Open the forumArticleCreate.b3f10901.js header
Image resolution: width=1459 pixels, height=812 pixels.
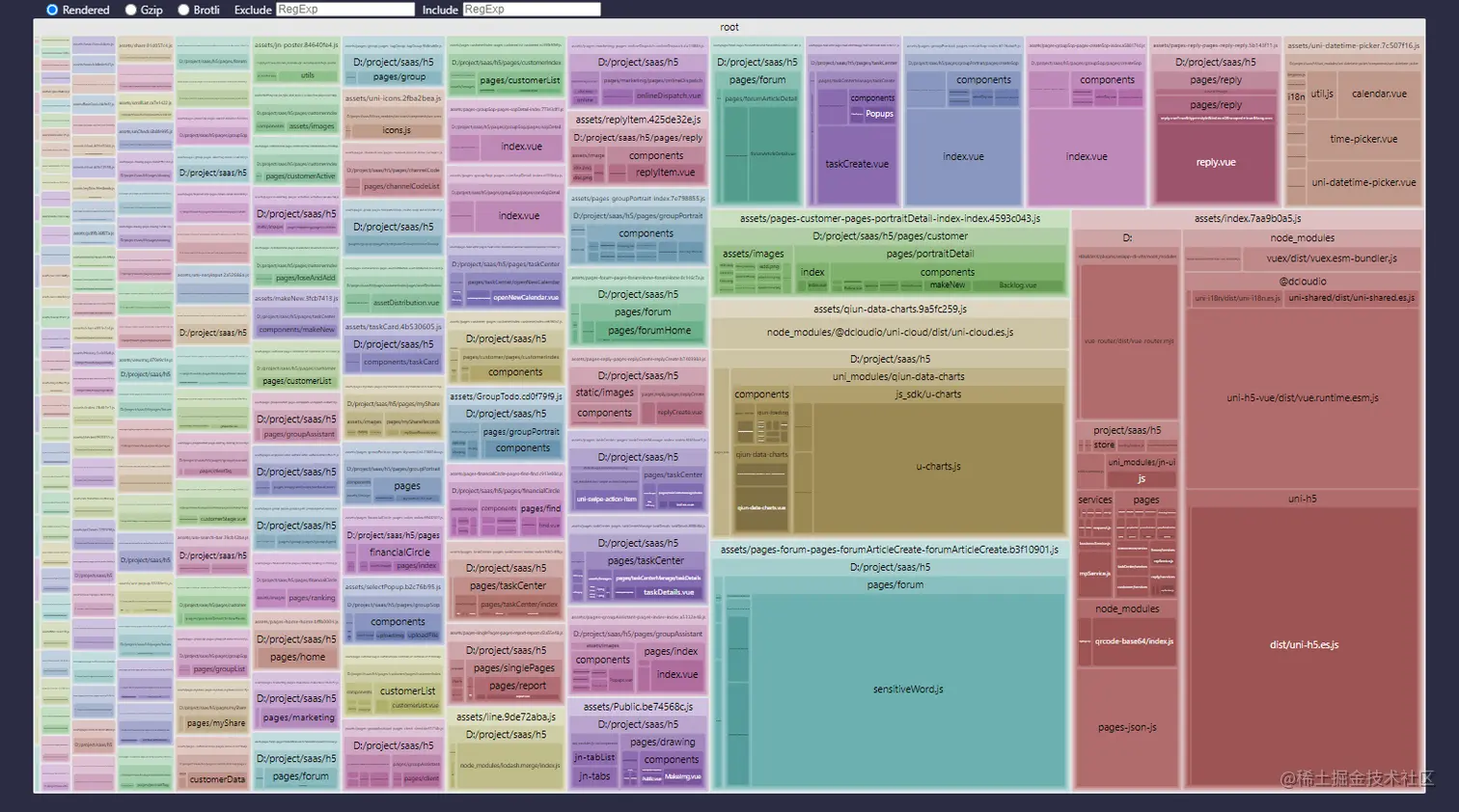point(889,550)
